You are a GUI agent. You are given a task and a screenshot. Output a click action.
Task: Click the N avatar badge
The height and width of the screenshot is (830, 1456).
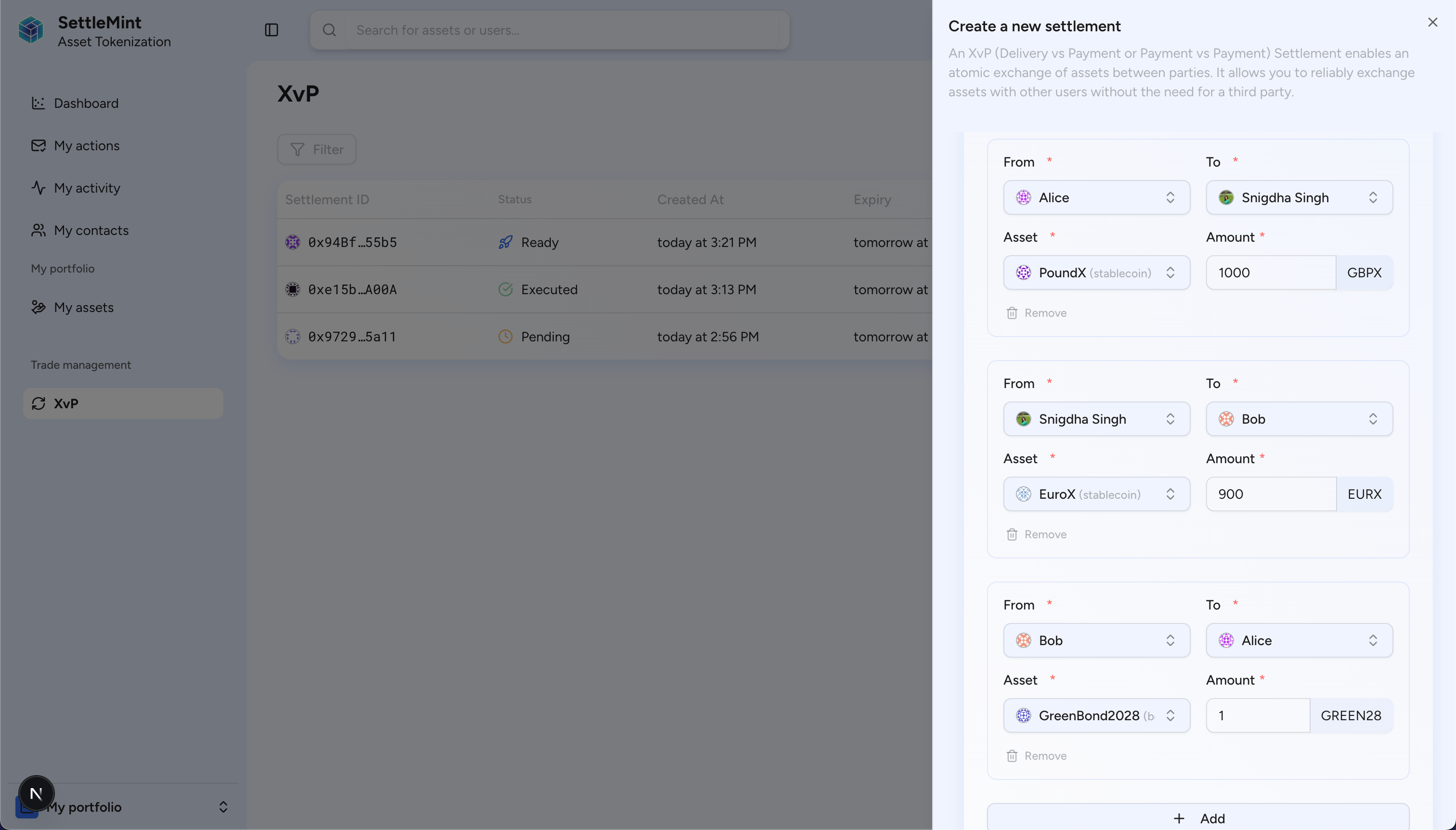[x=36, y=793]
